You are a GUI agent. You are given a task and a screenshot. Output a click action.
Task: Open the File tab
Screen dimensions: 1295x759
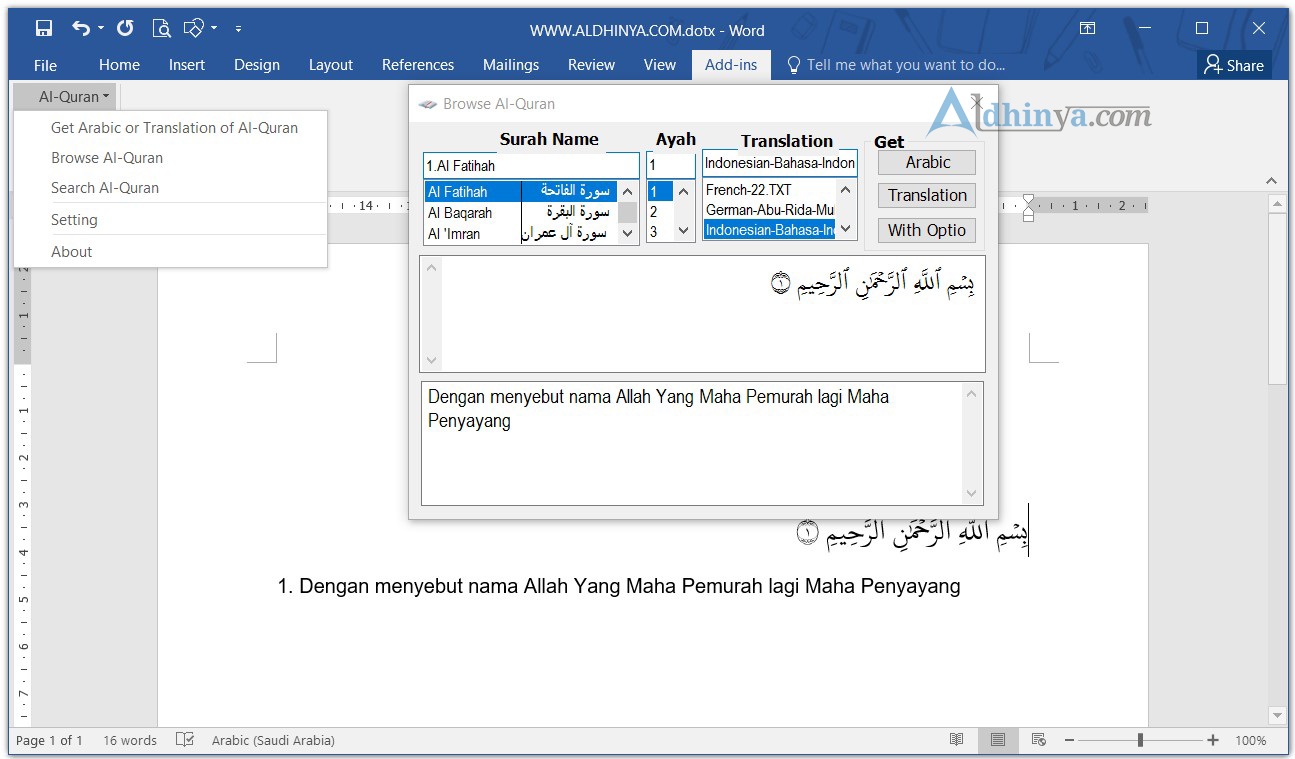point(45,65)
